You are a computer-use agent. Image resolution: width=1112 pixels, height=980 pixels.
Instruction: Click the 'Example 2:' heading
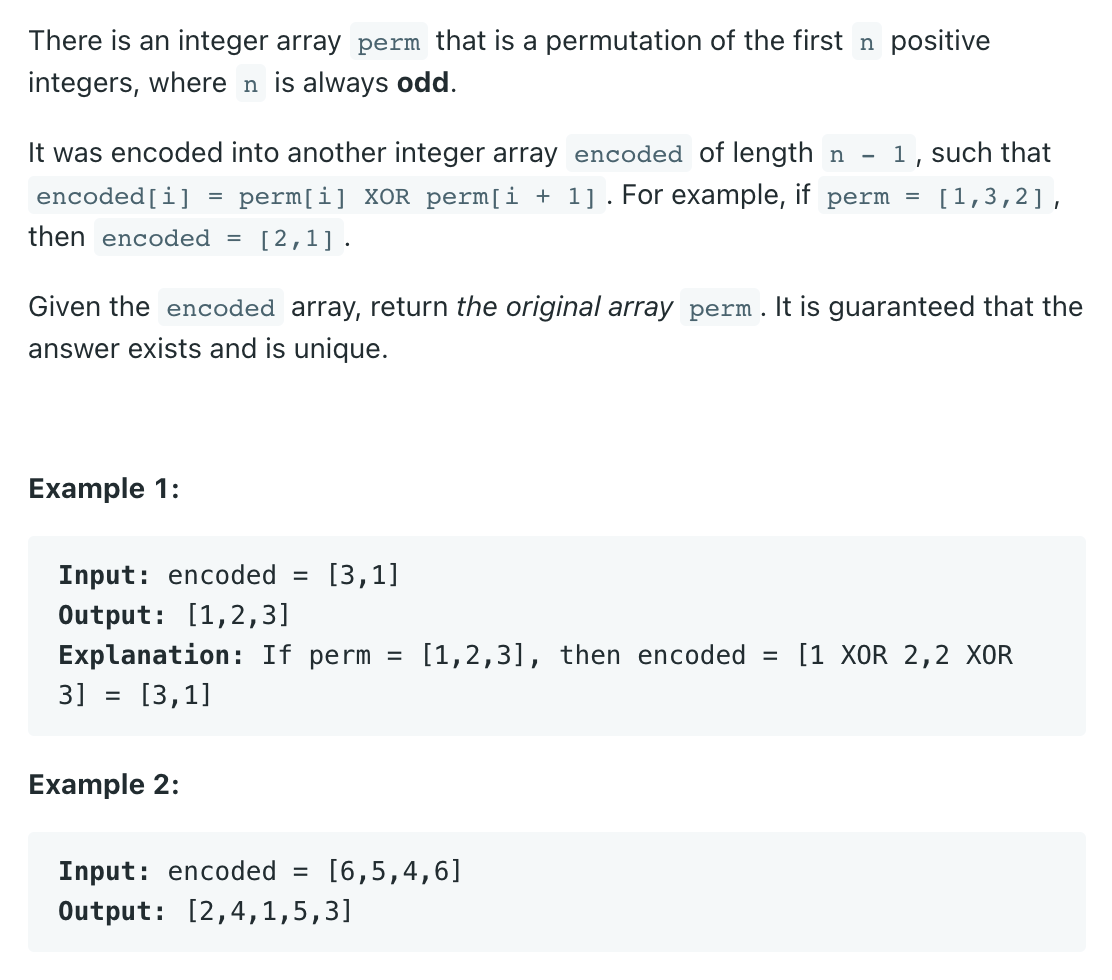pyautogui.click(x=104, y=784)
